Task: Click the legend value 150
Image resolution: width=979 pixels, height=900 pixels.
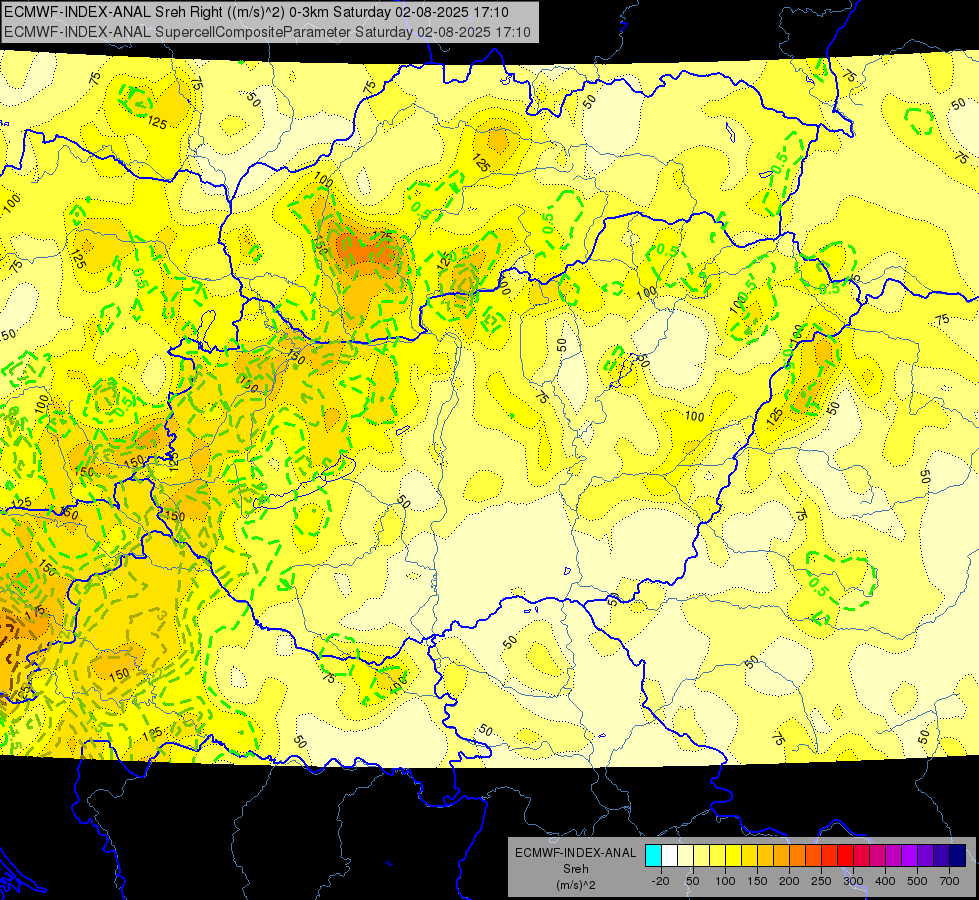Action: coord(757,881)
